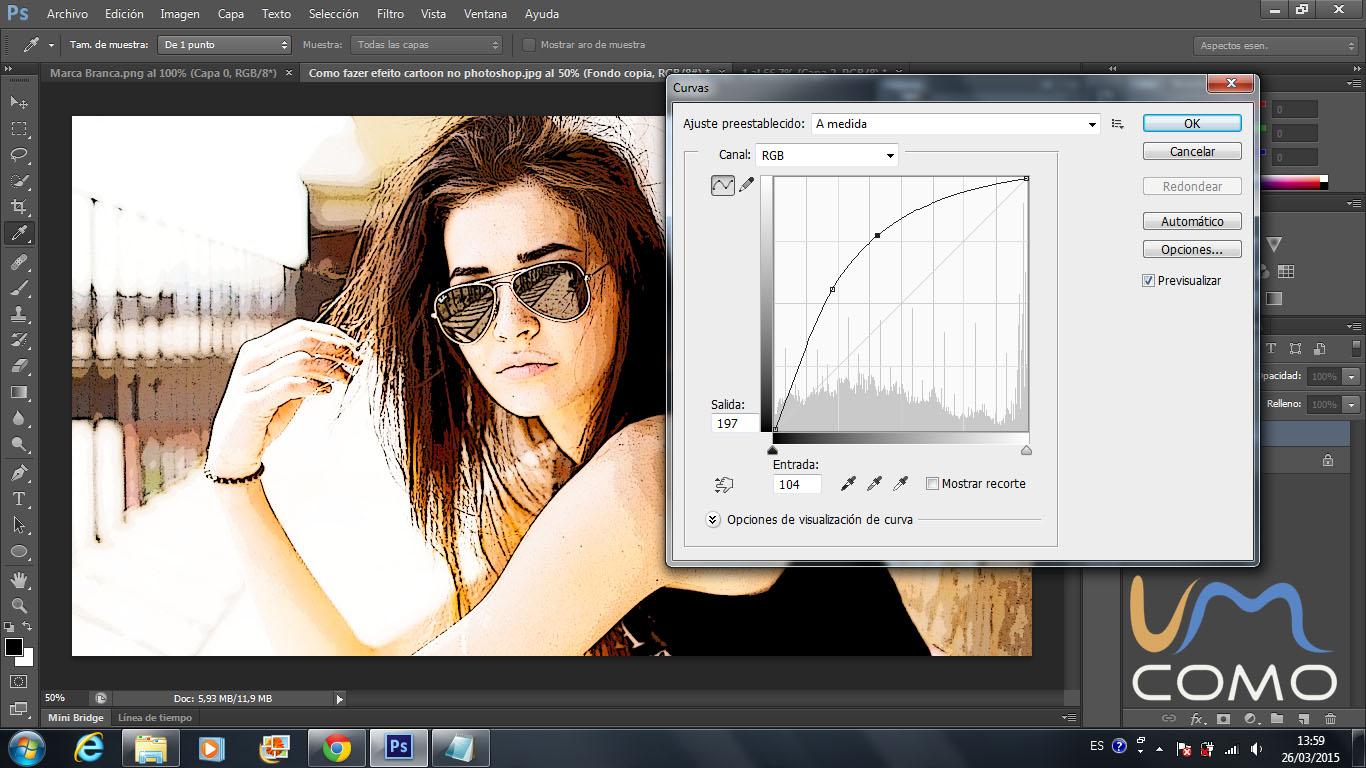Image resolution: width=1366 pixels, height=768 pixels.
Task: Disable the Previsualizar checkbox
Action: (x=1148, y=281)
